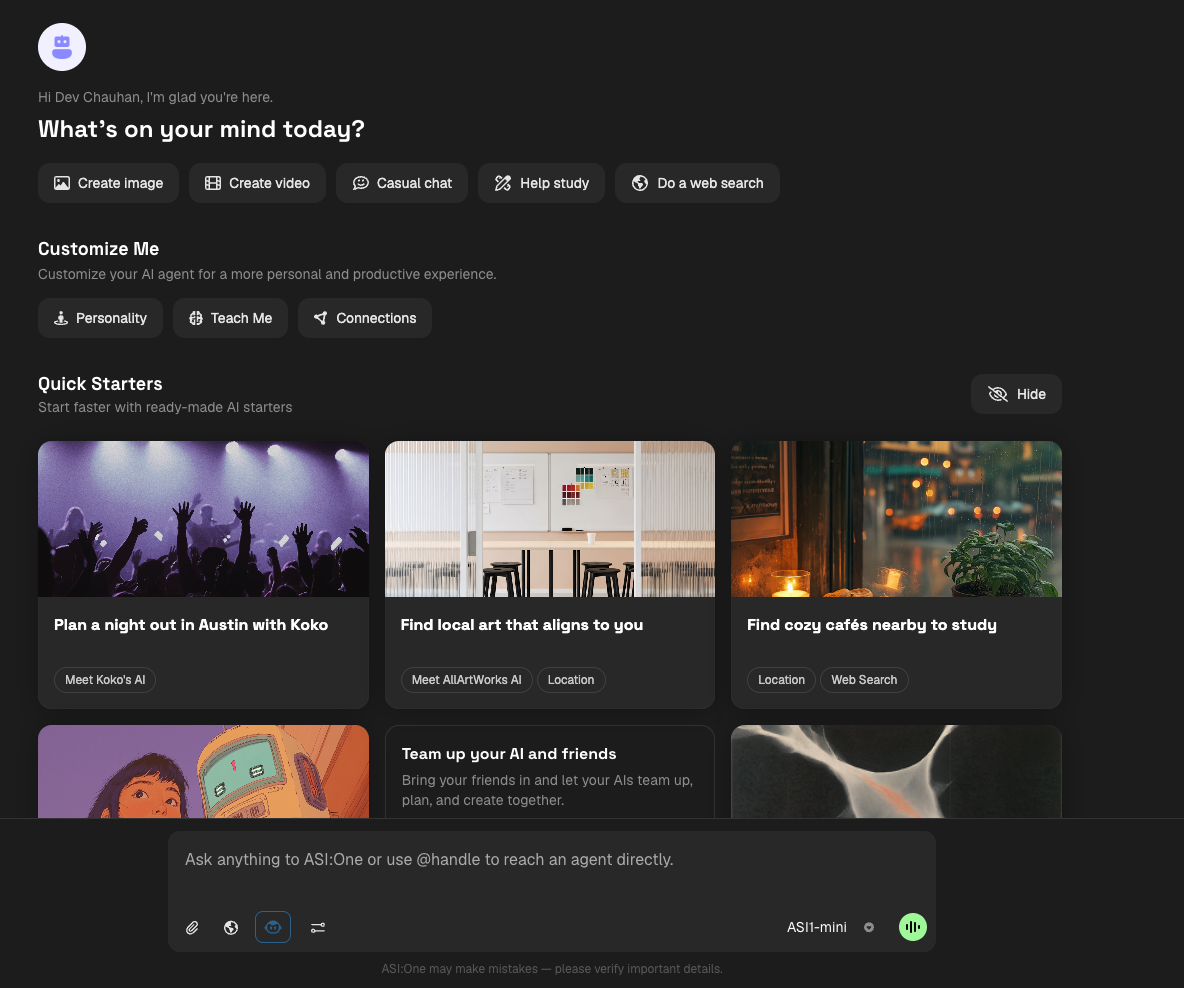Screen dimensions: 1184x988
Task: Open the ASI1-mini model dropdown
Action: click(830, 927)
